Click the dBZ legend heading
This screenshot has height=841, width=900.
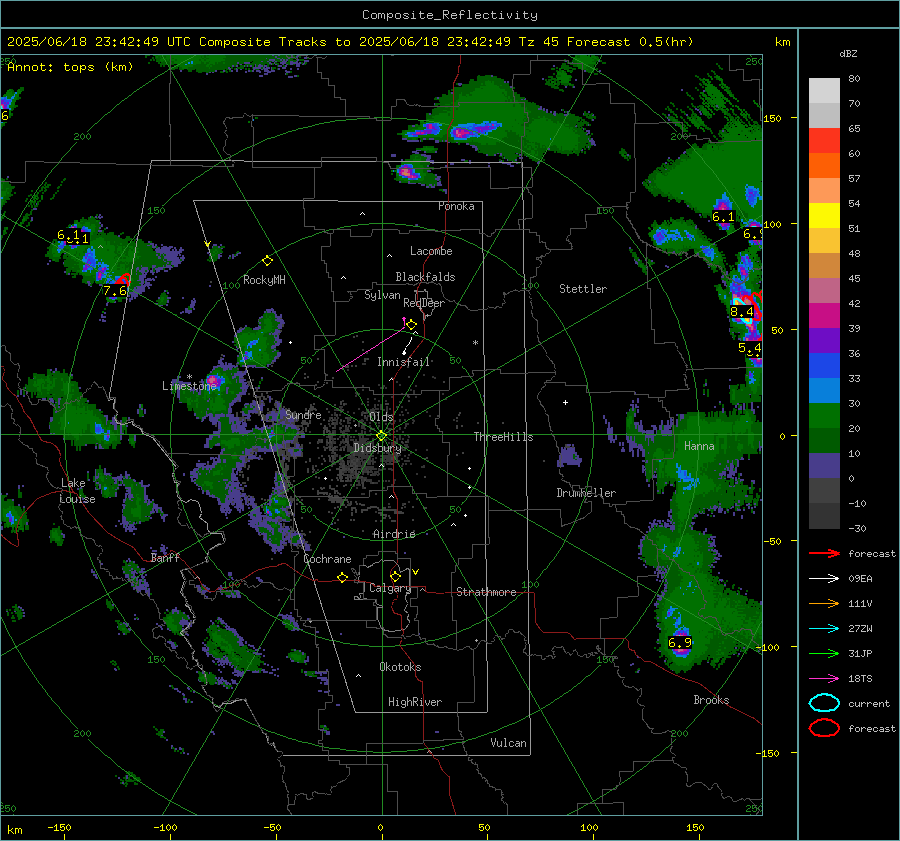[x=848, y=53]
